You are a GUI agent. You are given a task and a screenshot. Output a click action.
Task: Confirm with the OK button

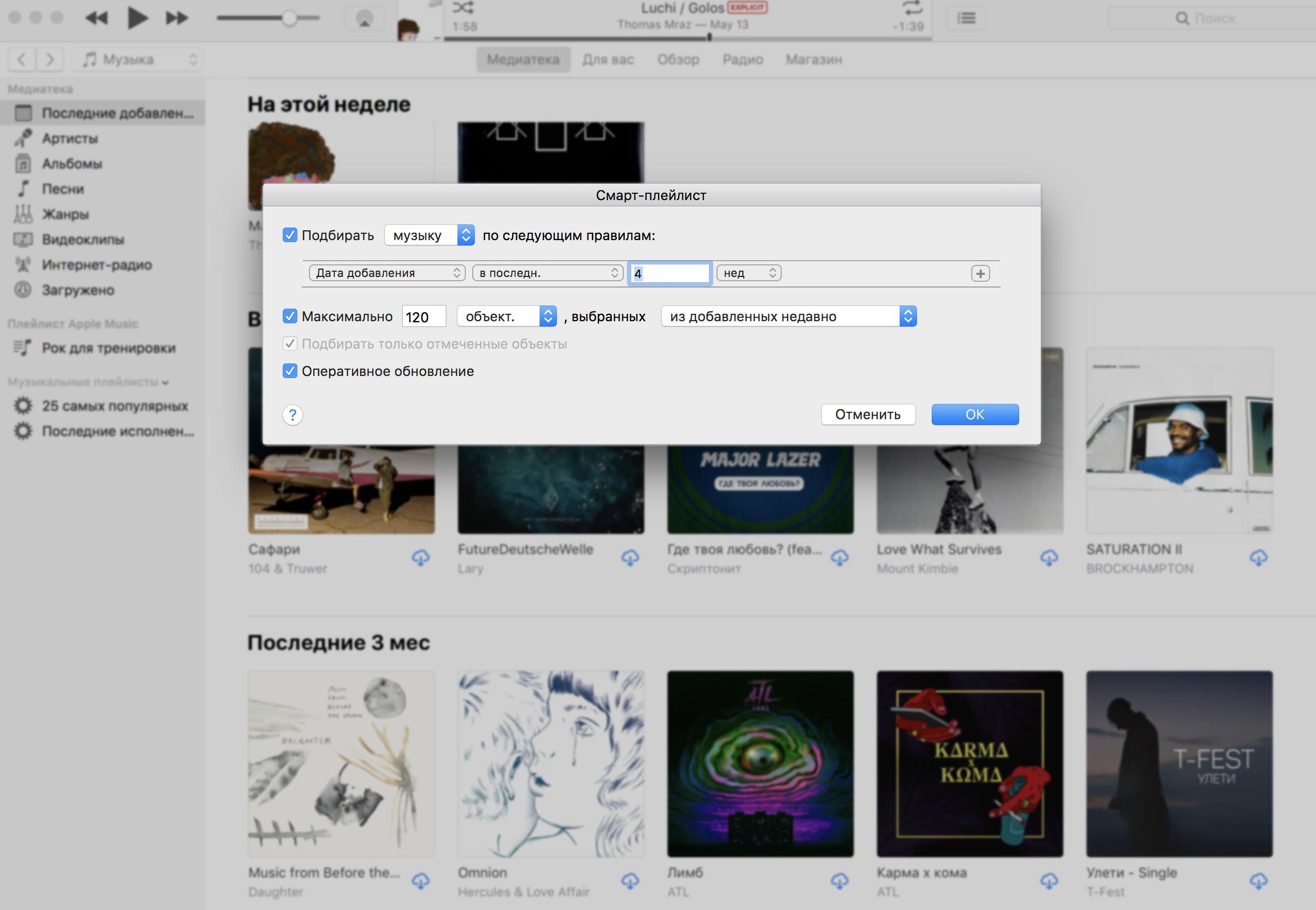975,414
